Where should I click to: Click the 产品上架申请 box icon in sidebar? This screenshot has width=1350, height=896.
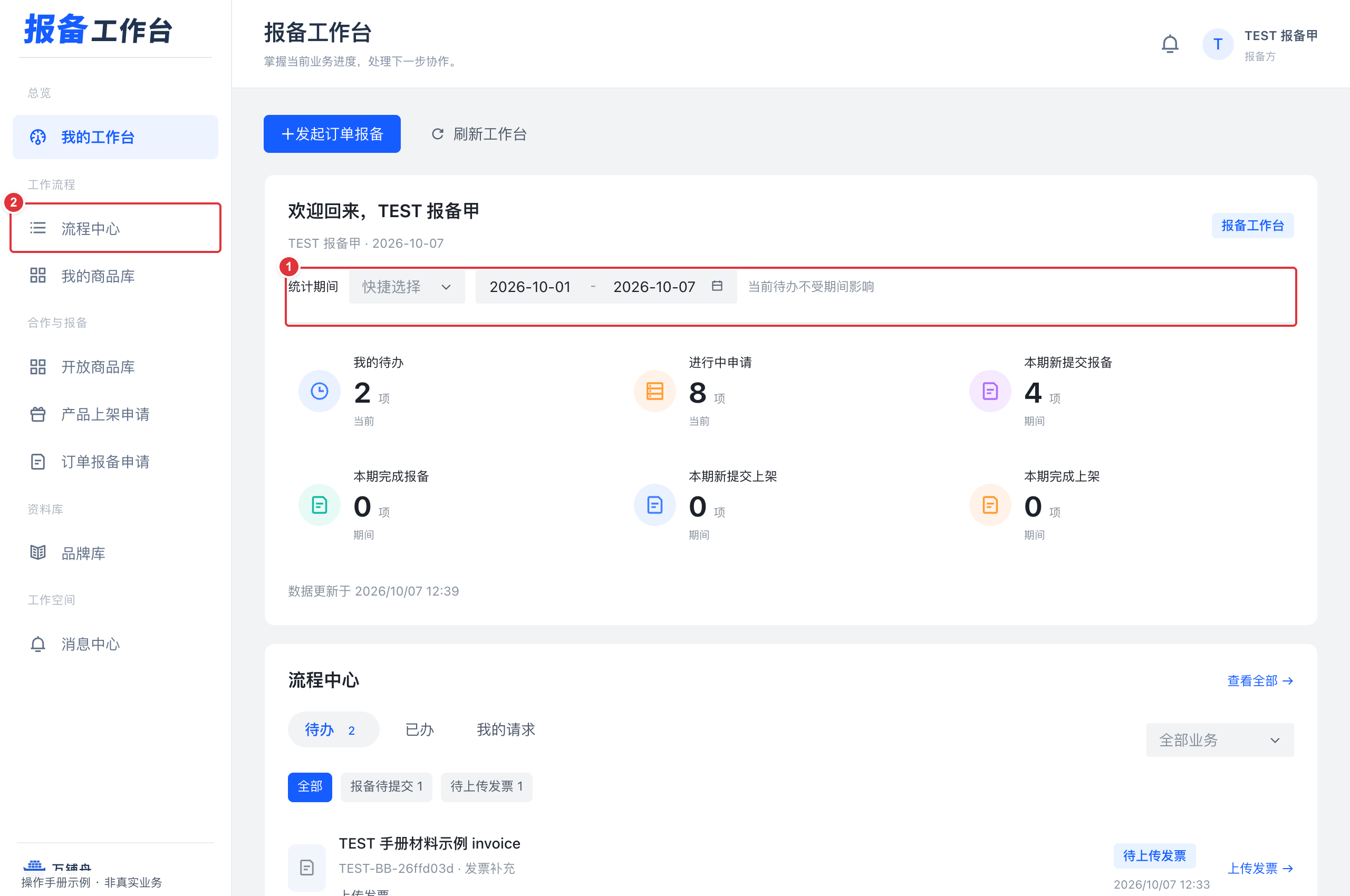(x=38, y=414)
